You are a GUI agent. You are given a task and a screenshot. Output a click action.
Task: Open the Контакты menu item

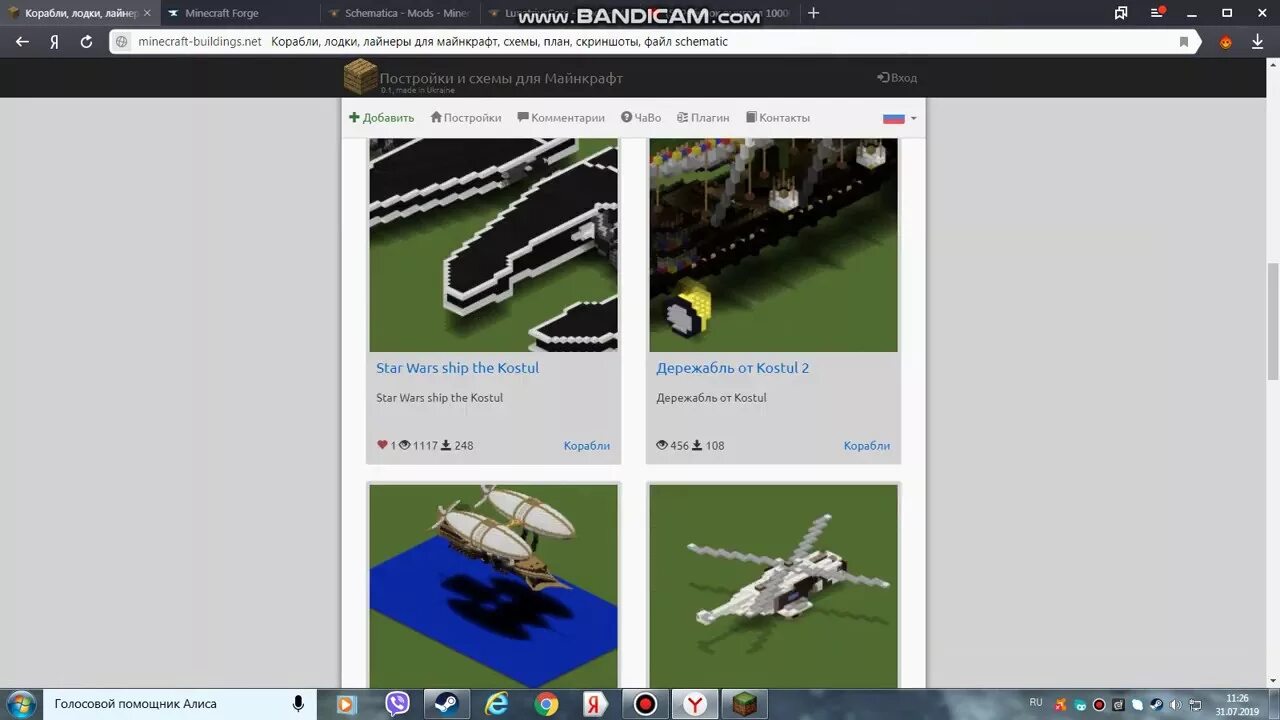tap(778, 118)
